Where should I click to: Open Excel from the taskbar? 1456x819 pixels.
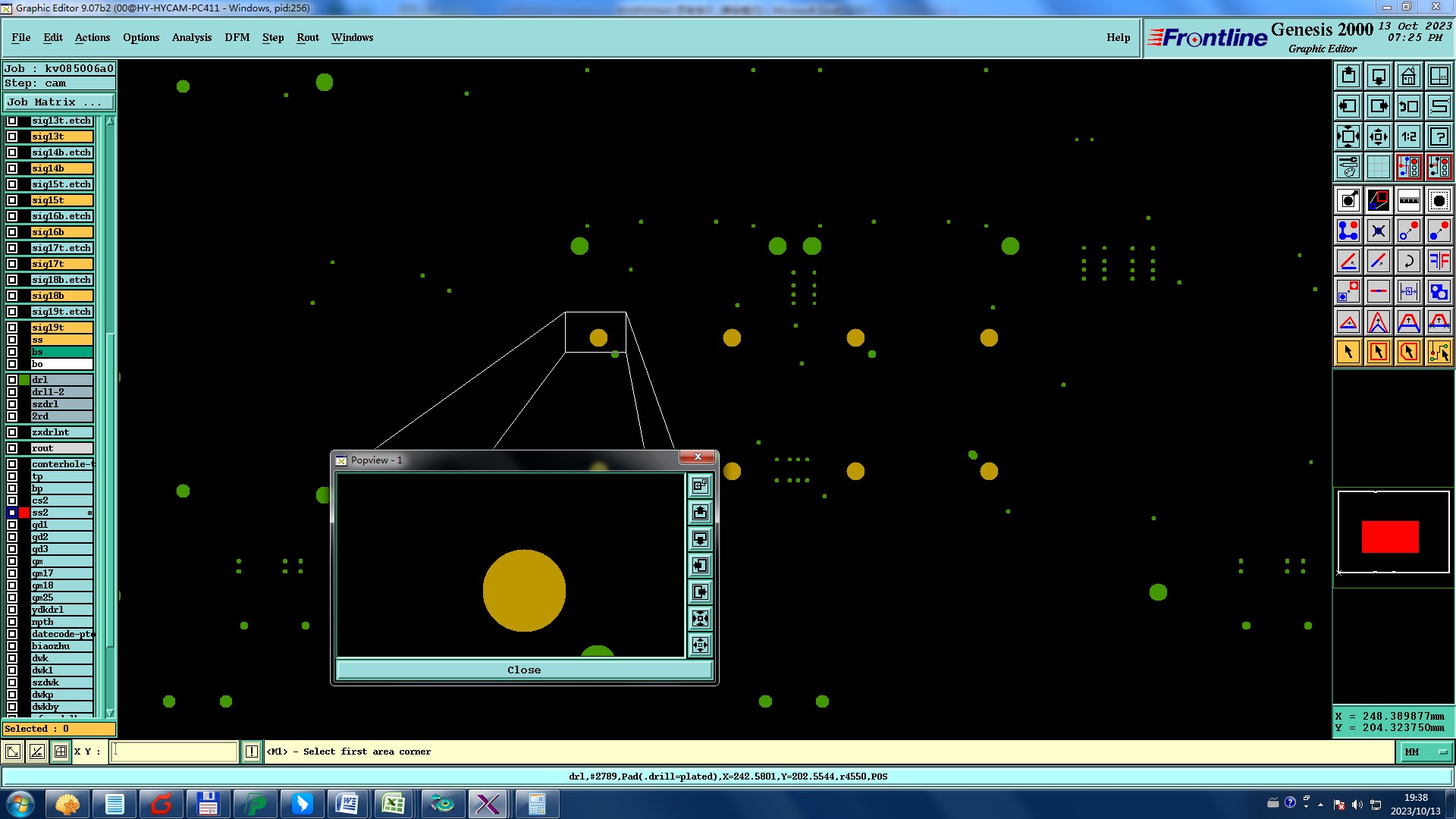[x=393, y=804]
